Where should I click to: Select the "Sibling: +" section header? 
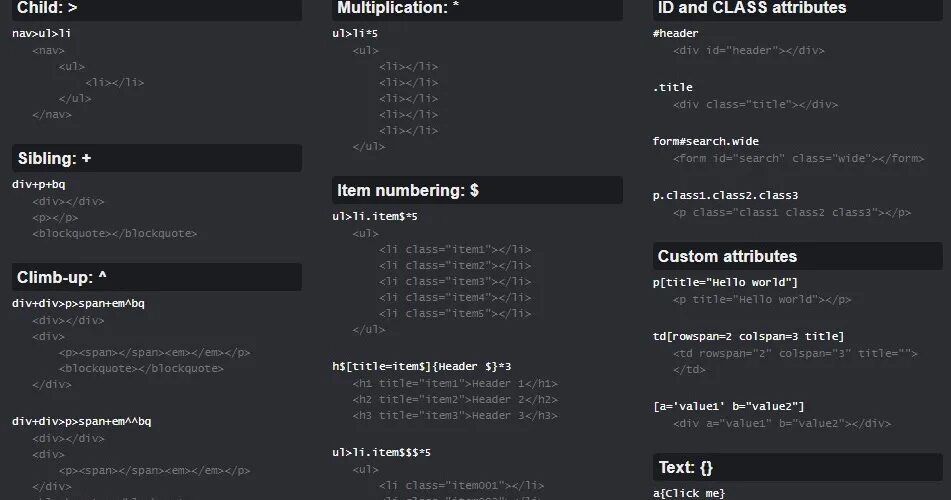(x=54, y=158)
